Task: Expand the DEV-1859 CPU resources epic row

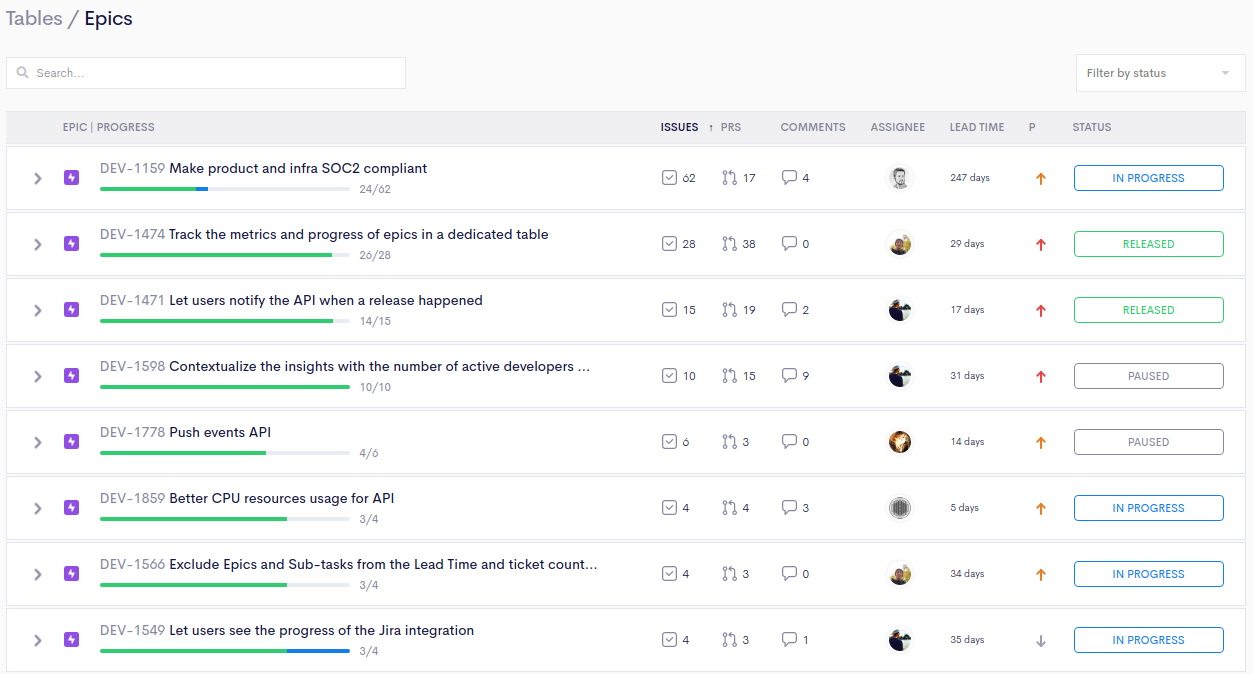Action: tap(37, 508)
